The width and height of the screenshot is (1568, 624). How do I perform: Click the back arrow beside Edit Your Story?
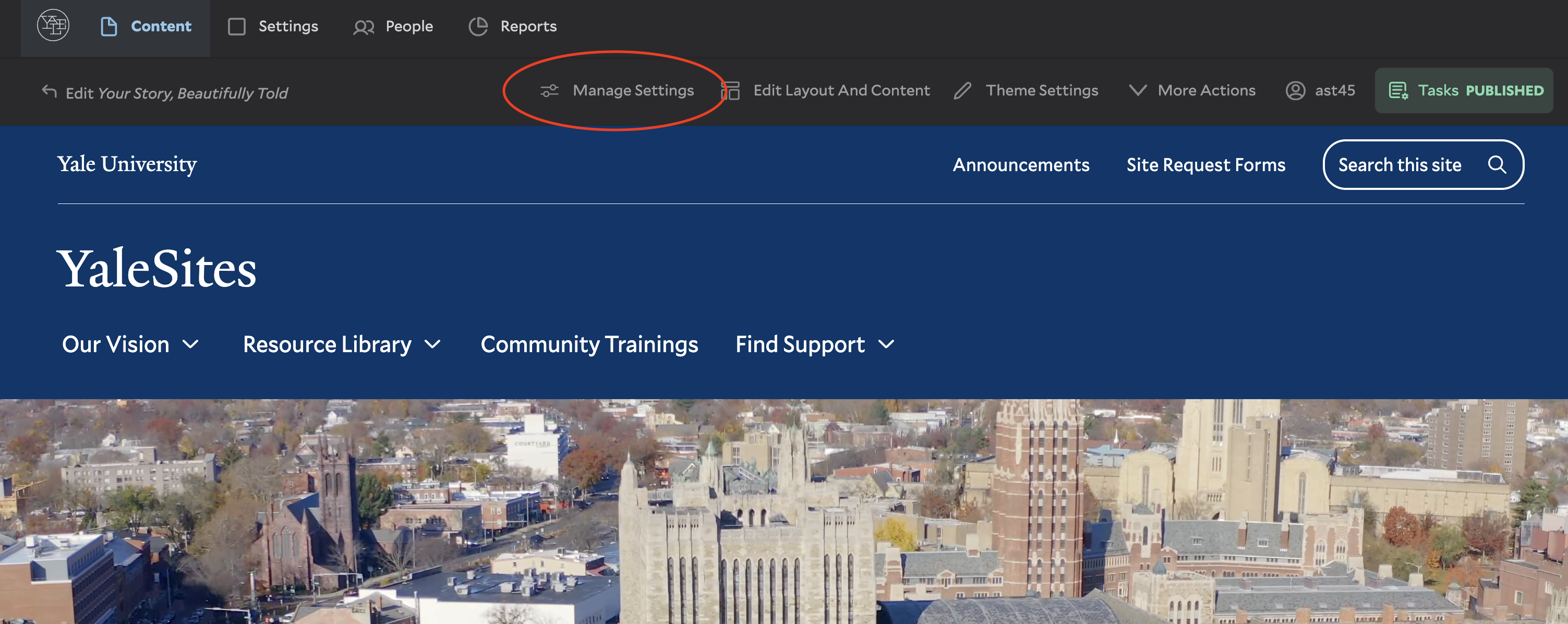(x=50, y=92)
